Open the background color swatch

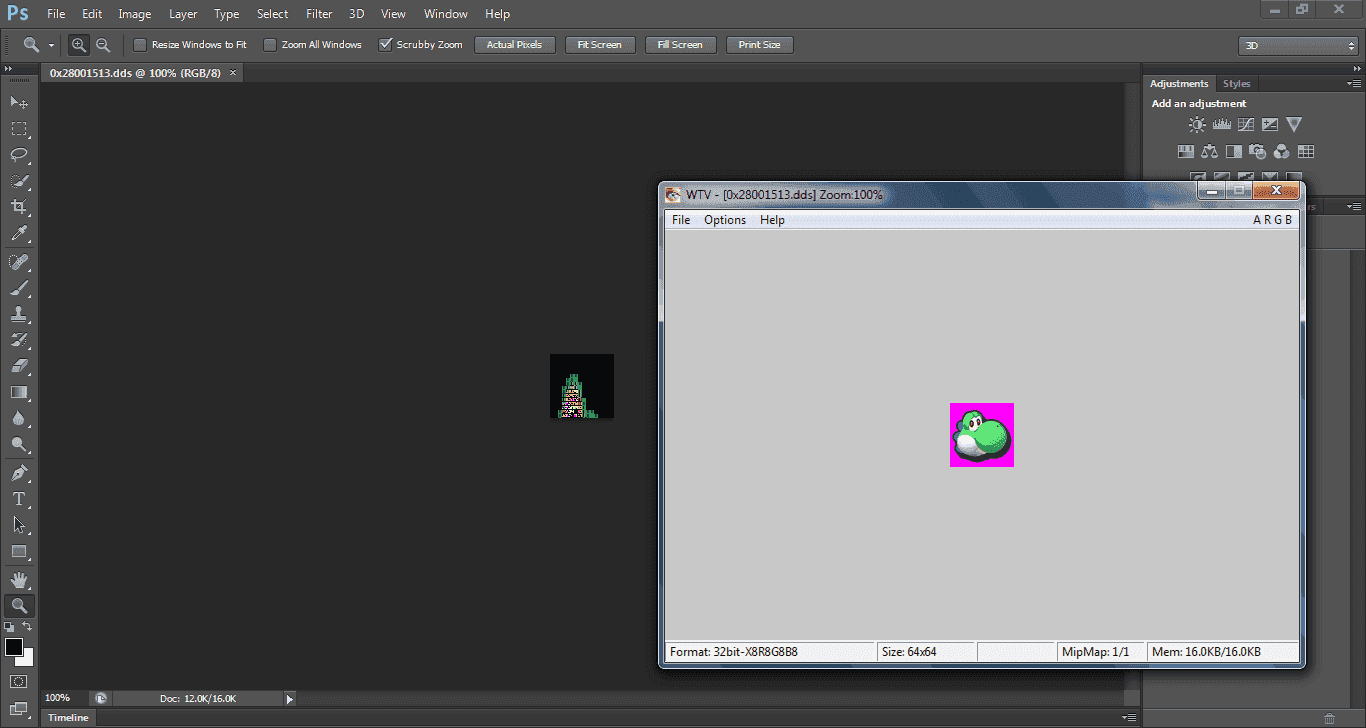tap(28, 658)
